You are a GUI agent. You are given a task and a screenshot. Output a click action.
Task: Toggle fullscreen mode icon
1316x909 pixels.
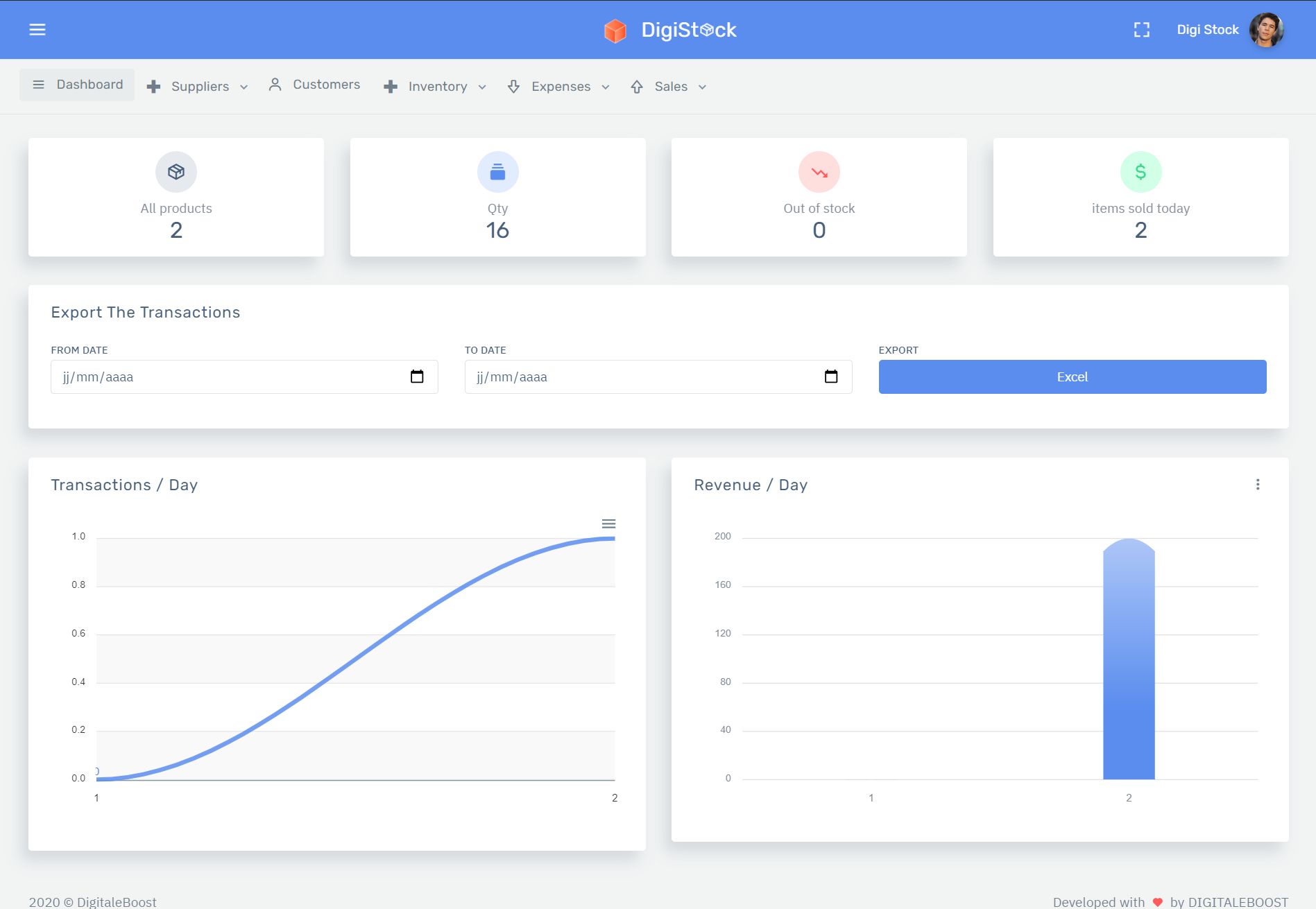pyautogui.click(x=1141, y=30)
